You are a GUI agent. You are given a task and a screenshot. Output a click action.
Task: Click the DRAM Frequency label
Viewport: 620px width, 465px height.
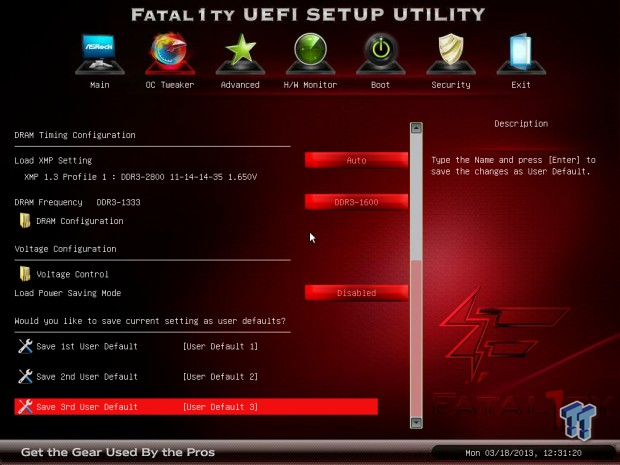48,202
